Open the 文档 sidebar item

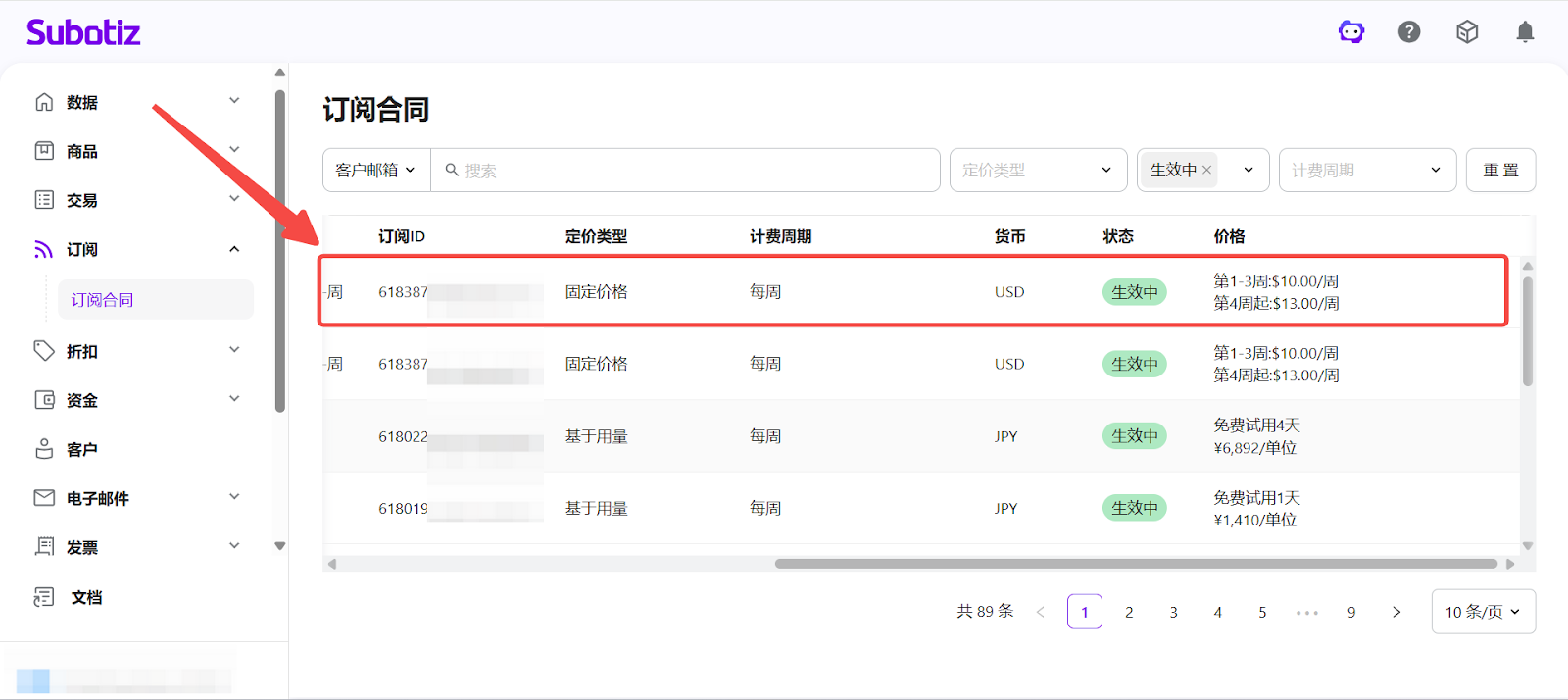86,597
